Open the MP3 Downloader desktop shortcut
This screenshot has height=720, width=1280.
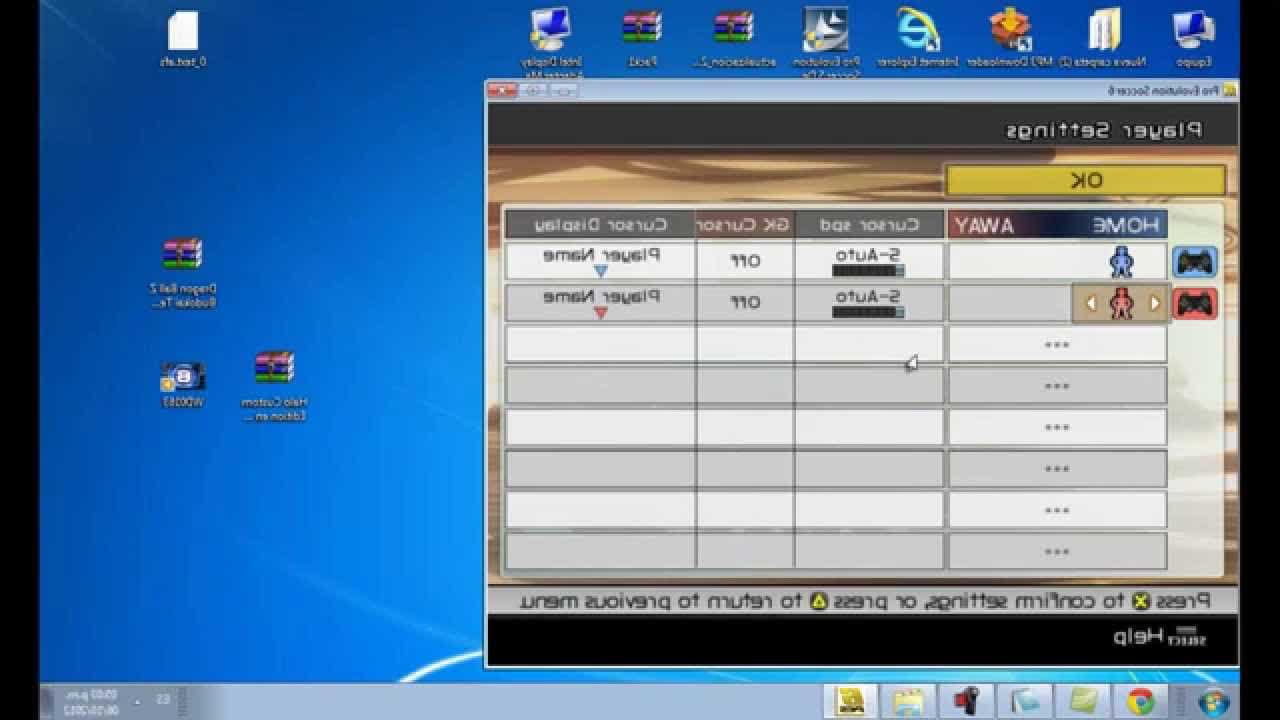[1010, 38]
